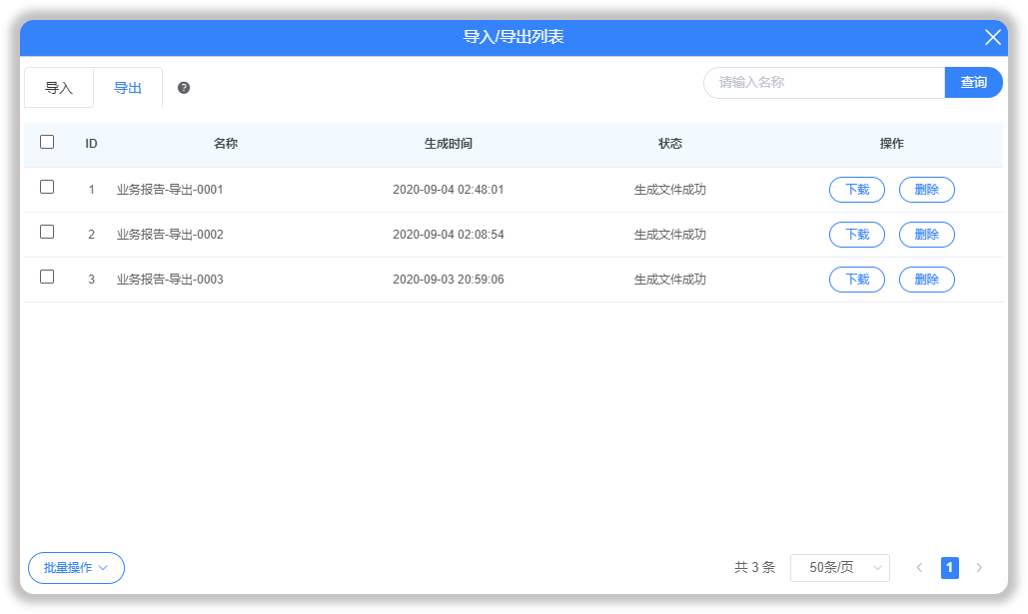This screenshot has height=614, width=1028.
Task: Click 生成文件成功 status of 业务报告-导出-0002
Action: pyautogui.click(x=670, y=235)
